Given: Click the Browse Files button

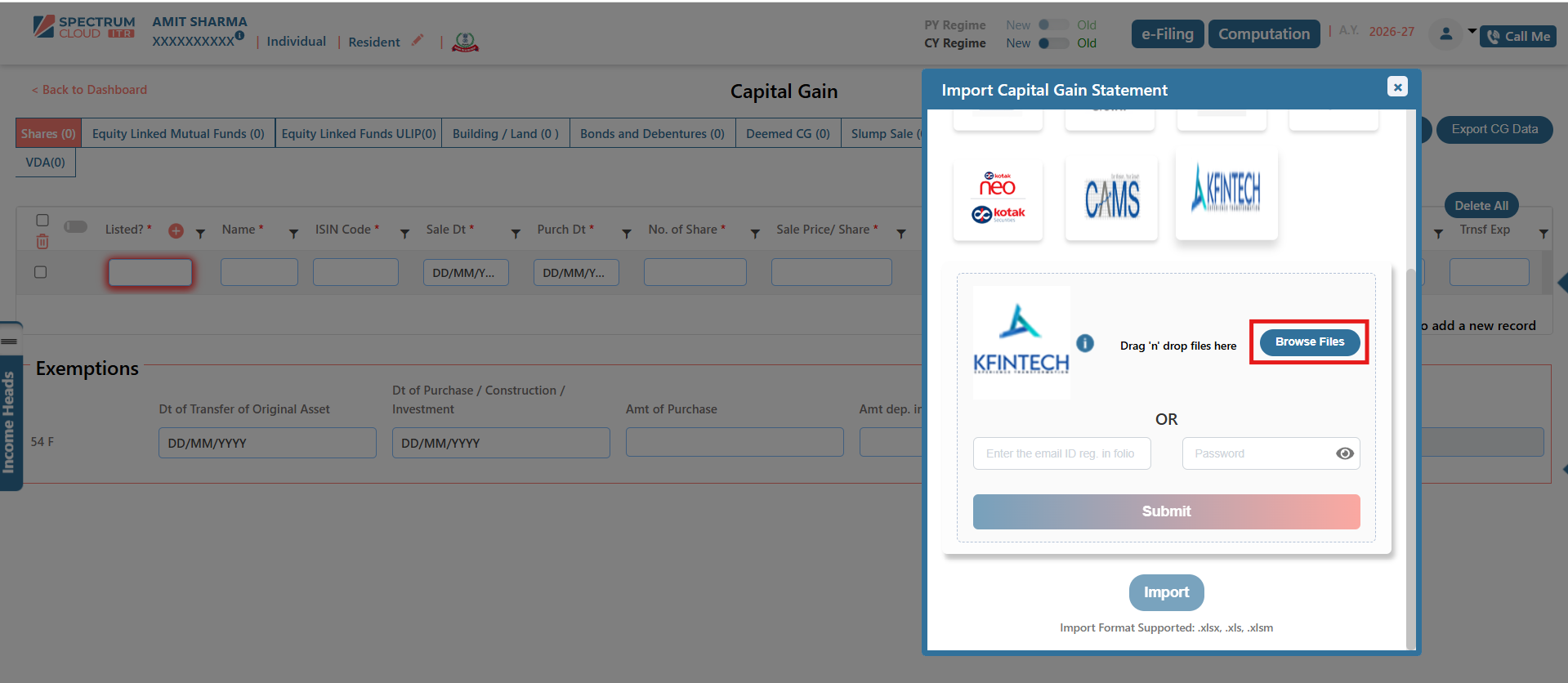Looking at the screenshot, I should pyautogui.click(x=1309, y=342).
